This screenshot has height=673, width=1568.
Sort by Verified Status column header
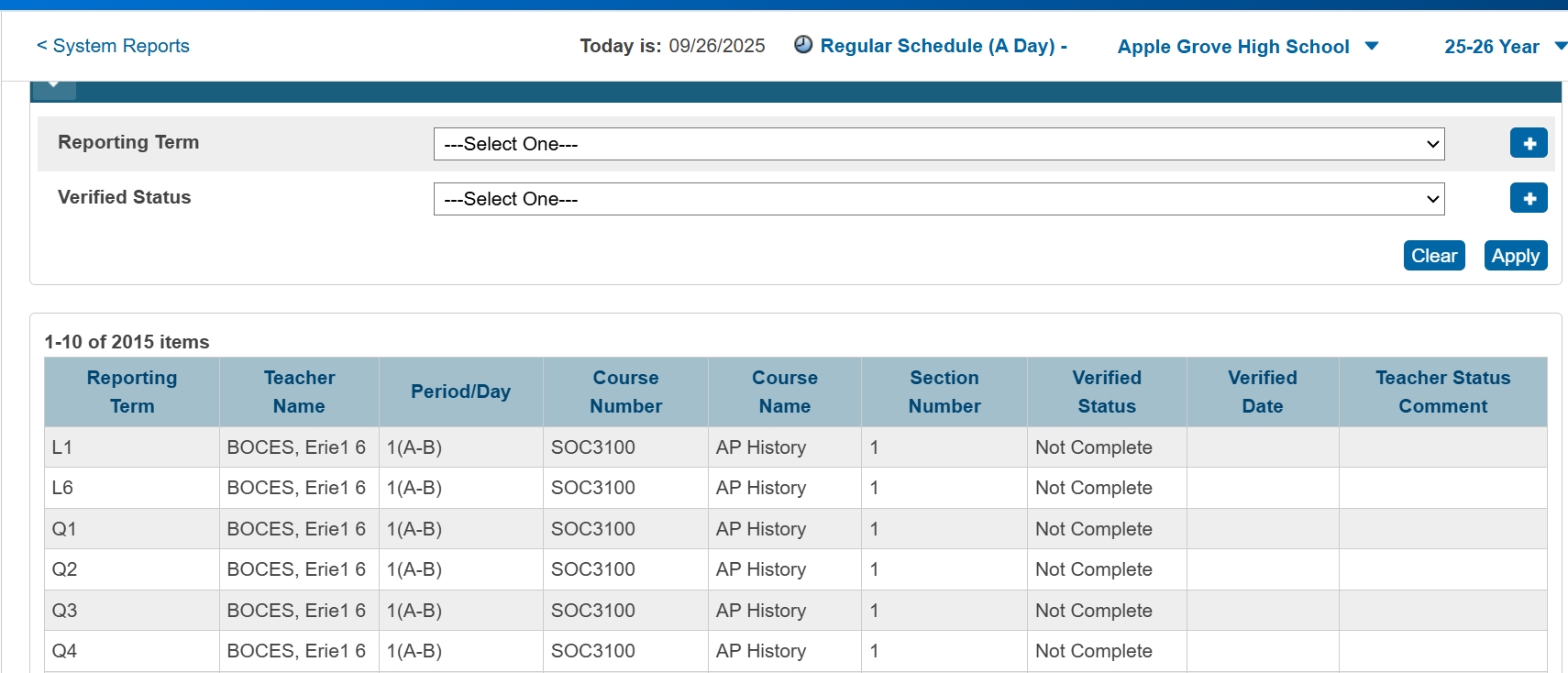tap(1106, 392)
